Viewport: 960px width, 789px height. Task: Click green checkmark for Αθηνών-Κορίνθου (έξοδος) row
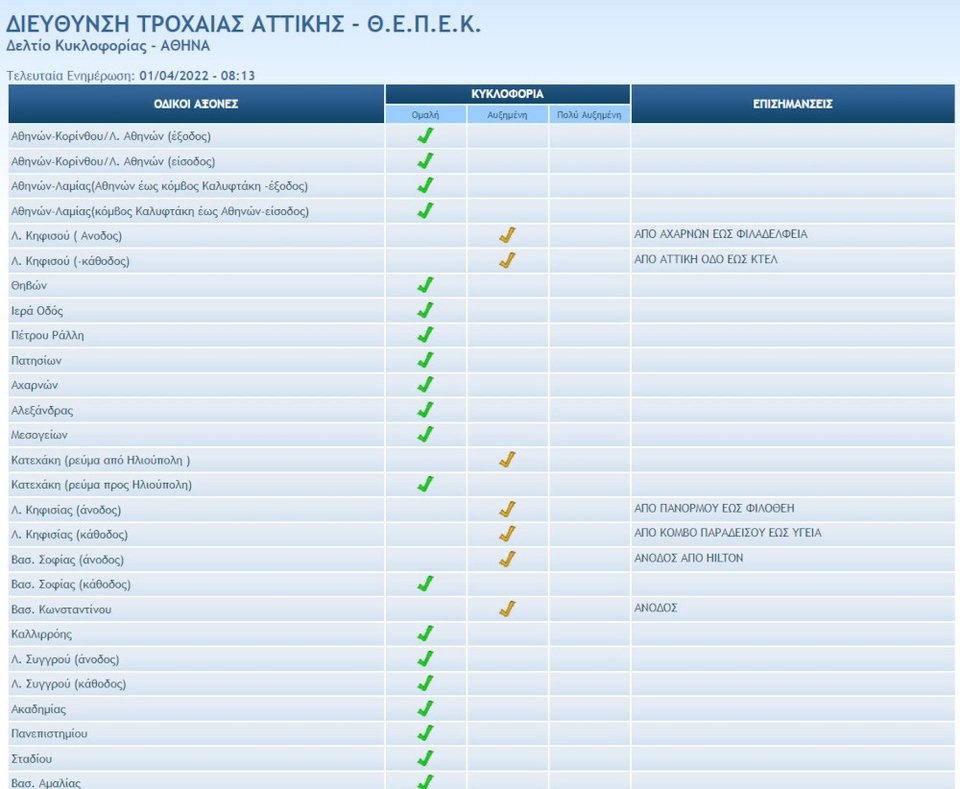[x=426, y=135]
